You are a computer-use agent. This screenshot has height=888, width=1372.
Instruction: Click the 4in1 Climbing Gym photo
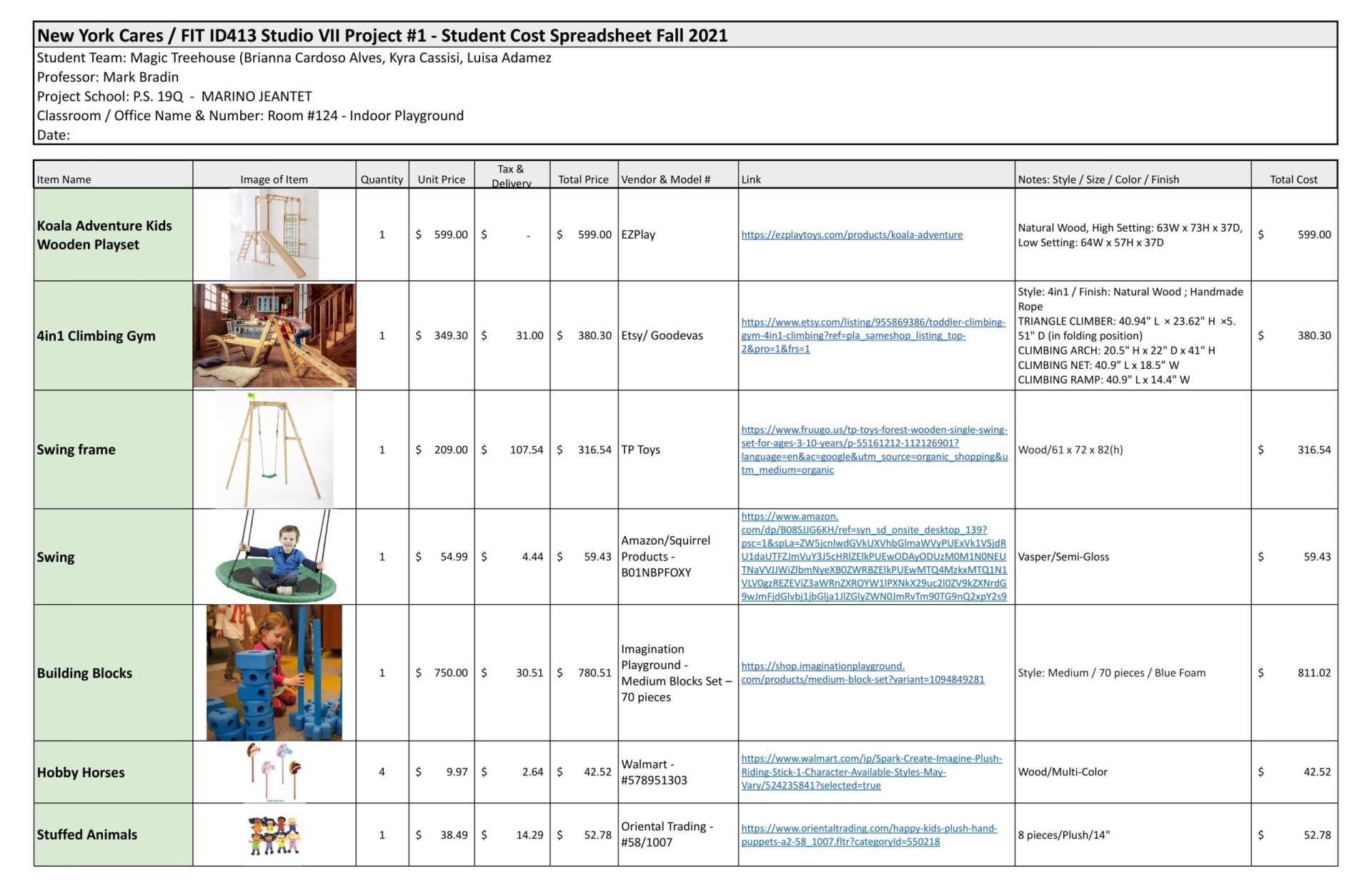274,335
